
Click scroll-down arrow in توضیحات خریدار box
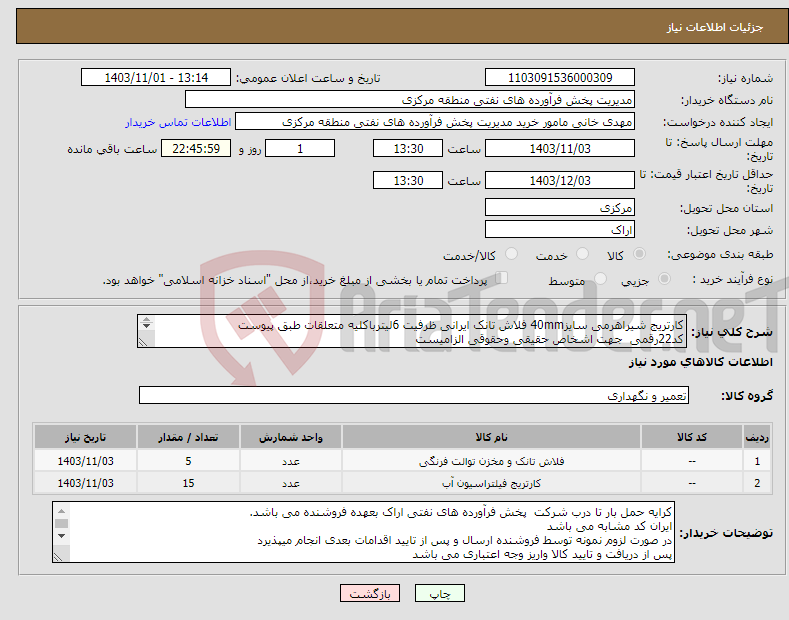tap(61, 535)
